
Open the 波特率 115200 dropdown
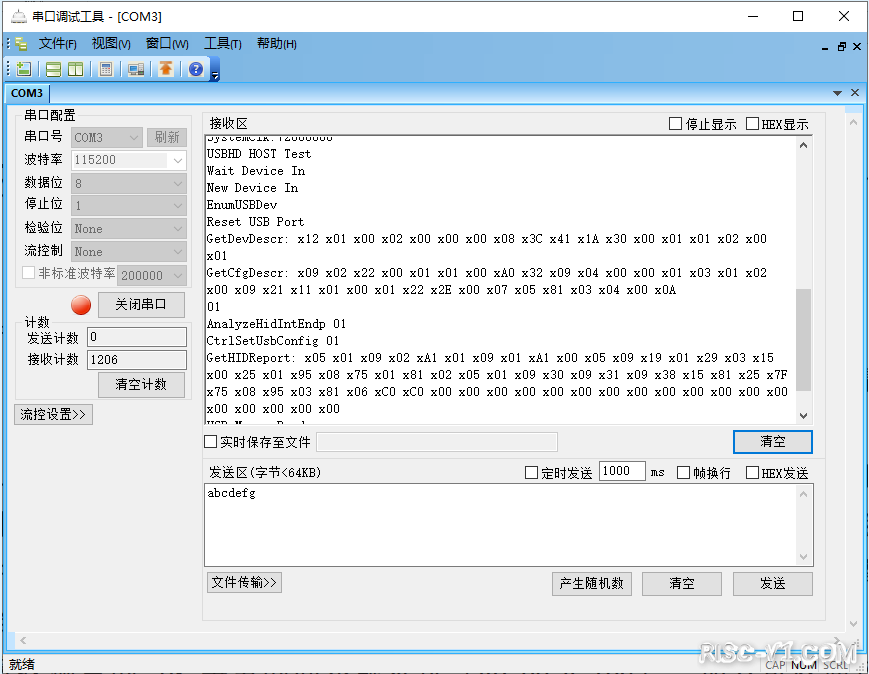click(x=129, y=160)
